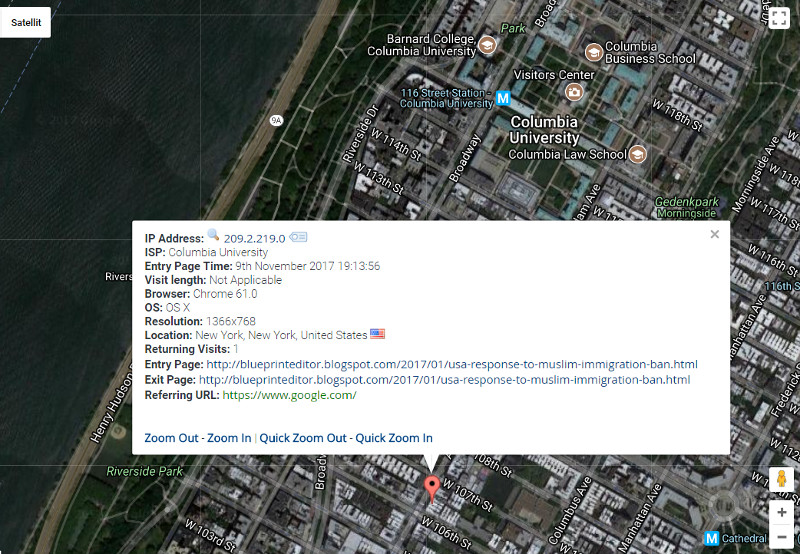Open IP address 209.2.219.0 link
The height and width of the screenshot is (554, 800).
coord(254,238)
